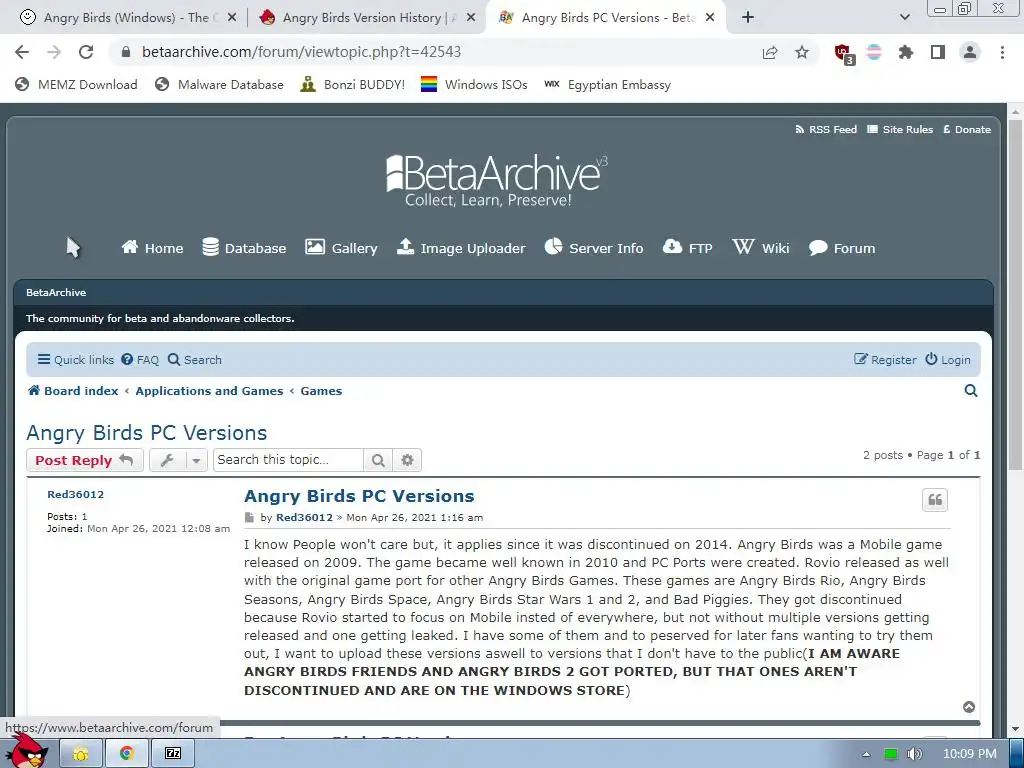The image size is (1024, 768).
Task: Quote the first post with quote icon
Action: (935, 500)
